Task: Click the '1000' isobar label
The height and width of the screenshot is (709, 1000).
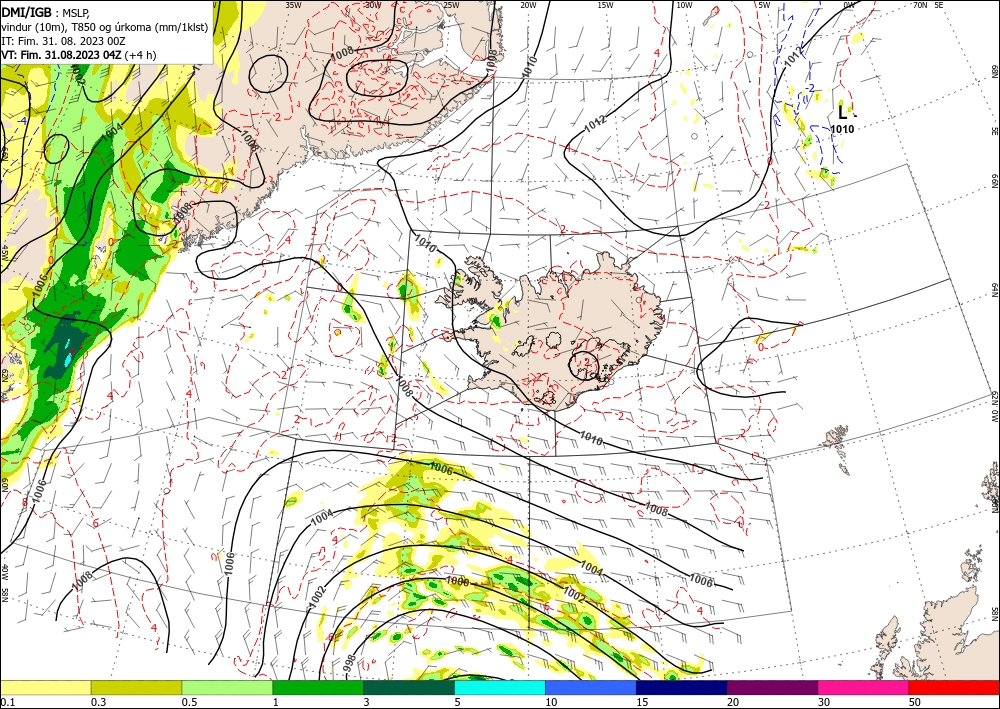Action: [457, 582]
